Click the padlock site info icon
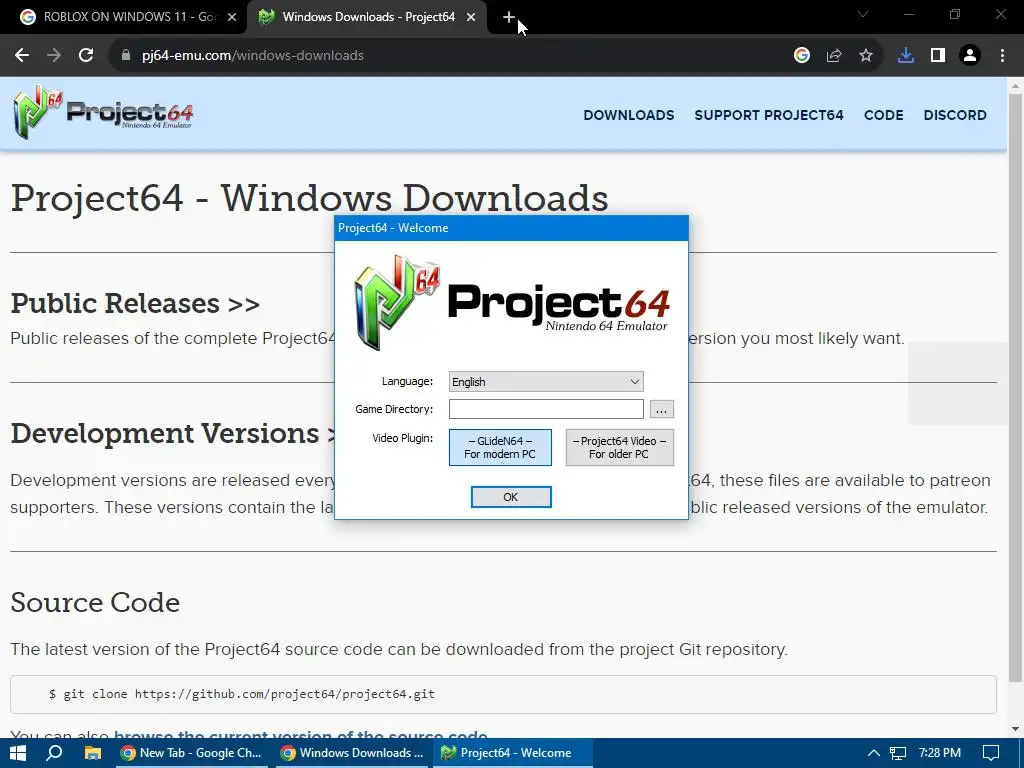The width and height of the screenshot is (1024, 768). 126,56
